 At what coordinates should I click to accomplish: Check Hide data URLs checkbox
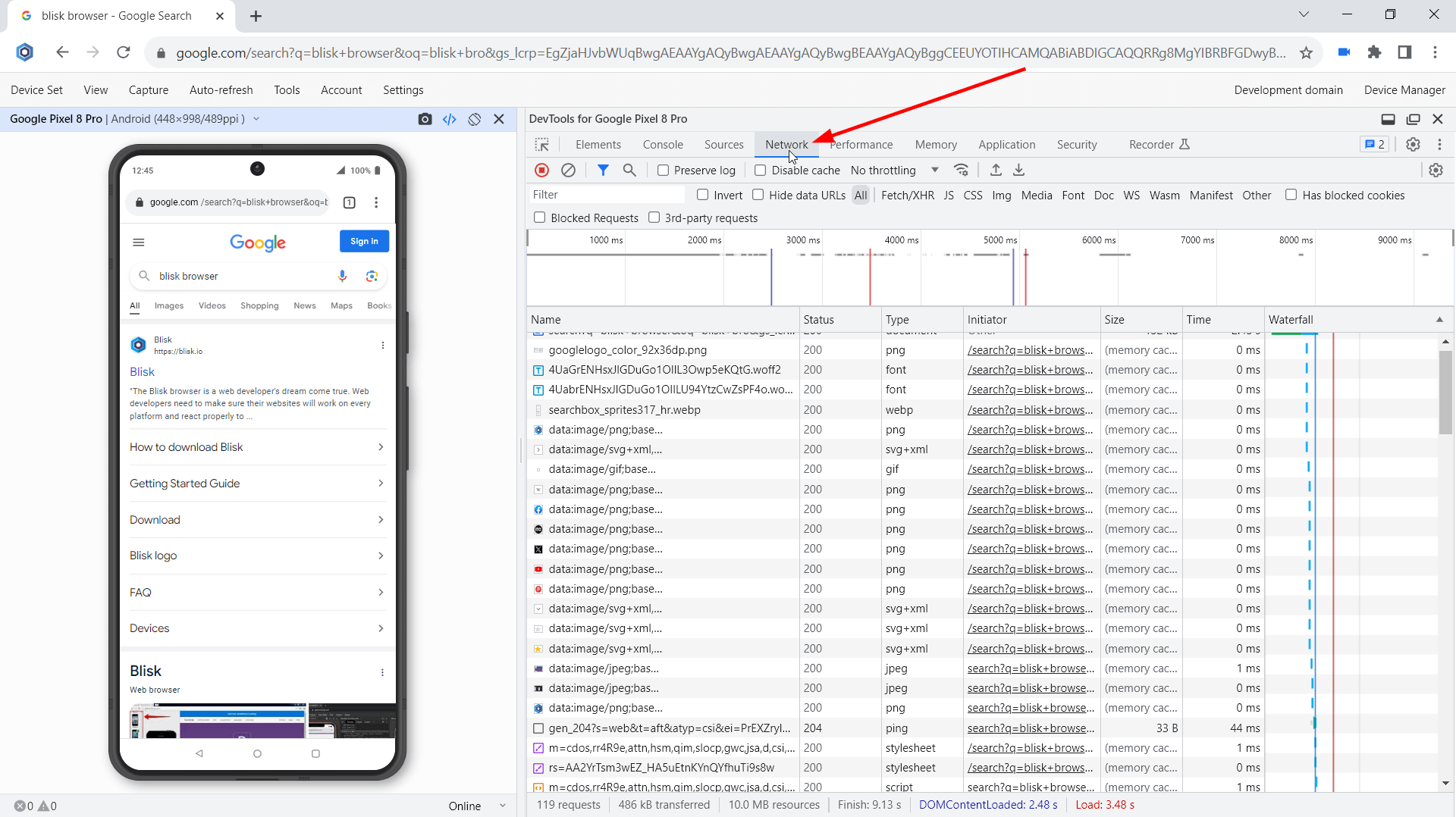tap(758, 195)
